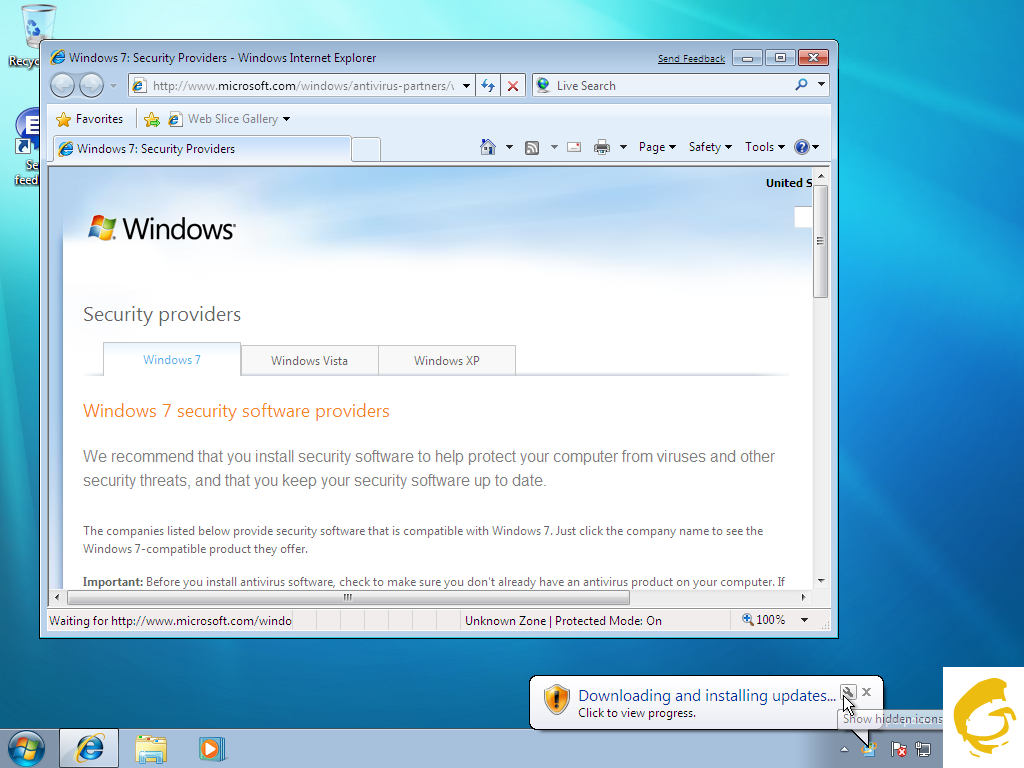Open the Tools menu dropdown
This screenshot has width=1024, height=768.
point(765,147)
